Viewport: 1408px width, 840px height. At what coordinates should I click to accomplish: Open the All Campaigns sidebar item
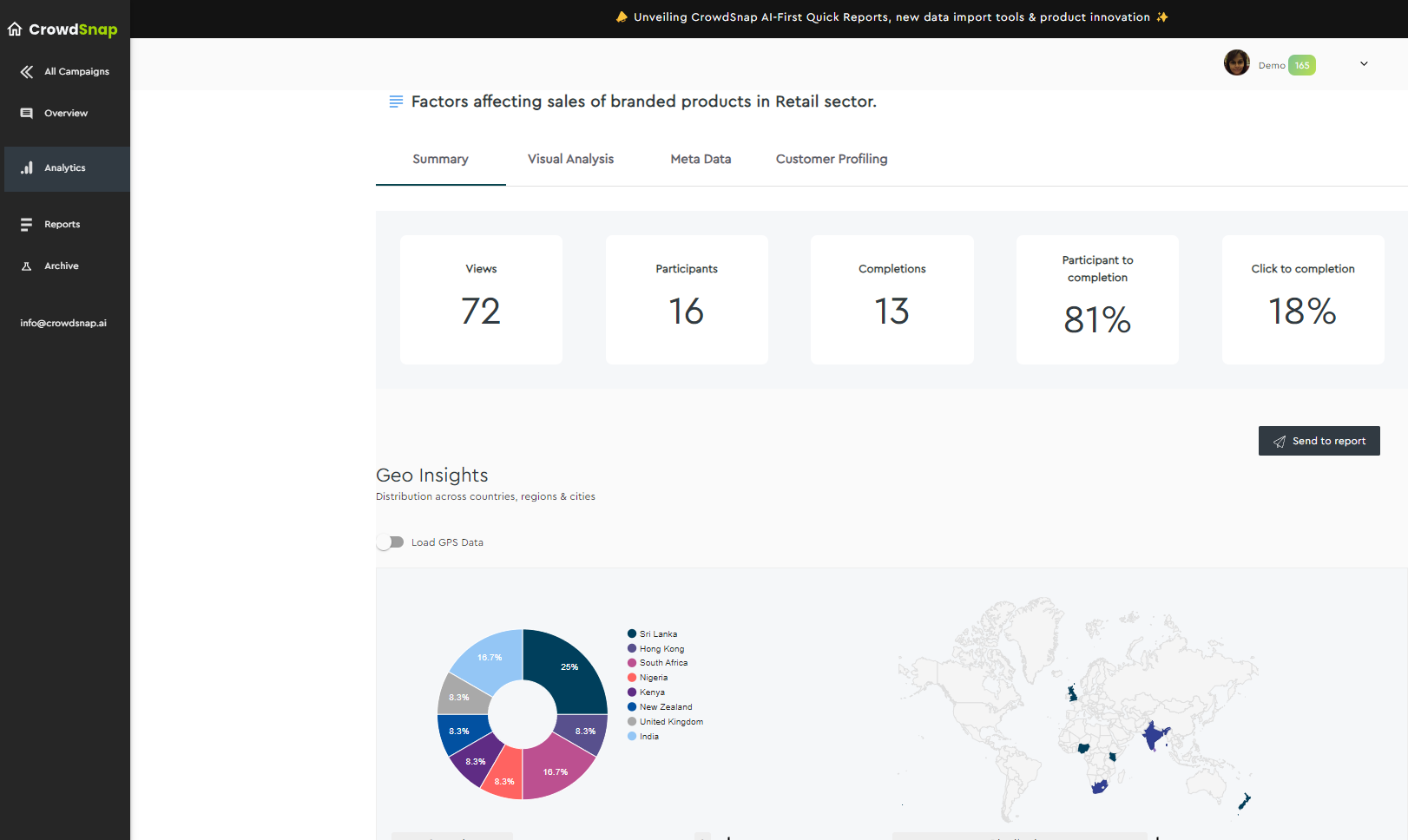[x=65, y=72]
